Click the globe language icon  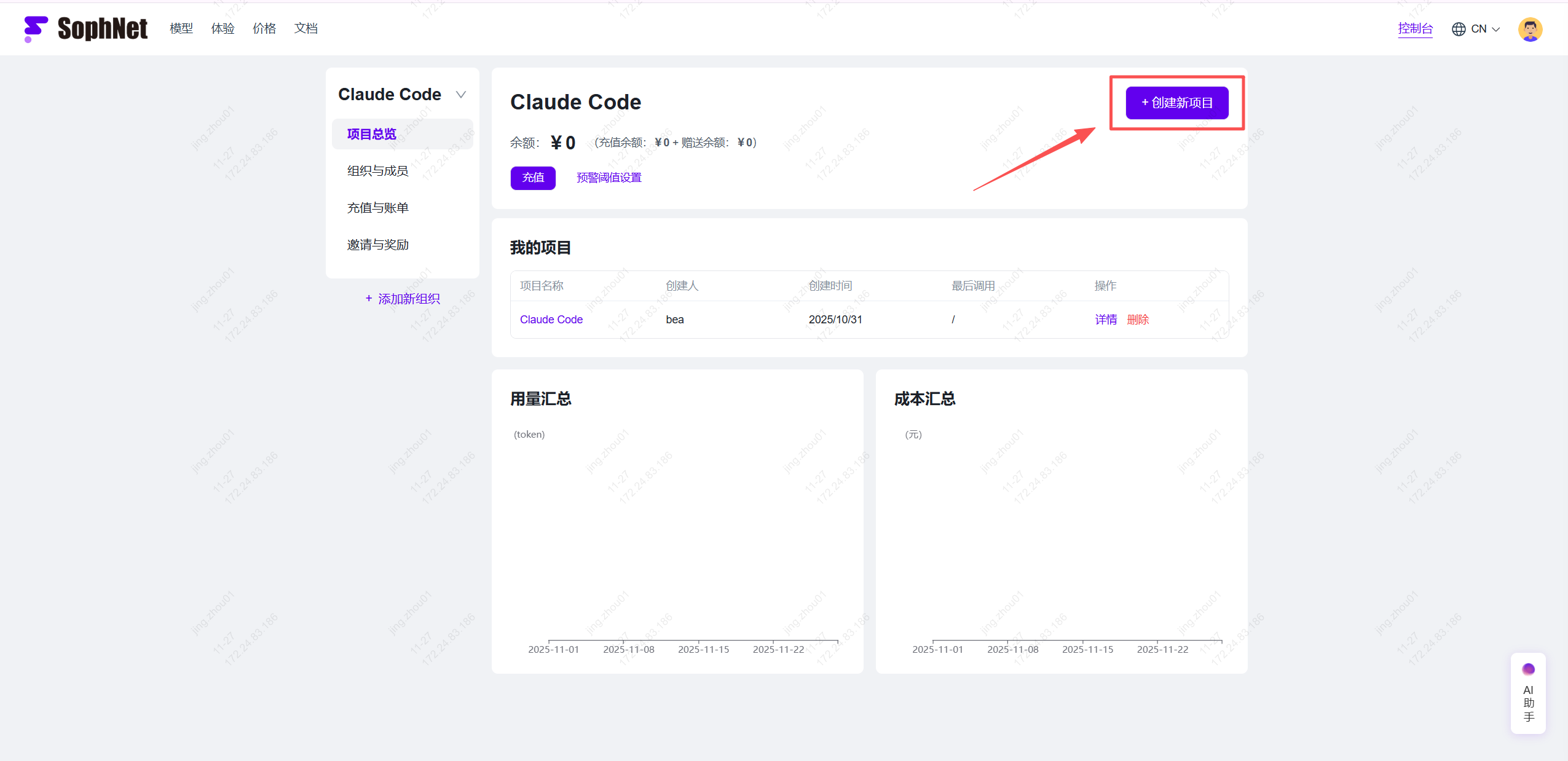click(x=1458, y=29)
